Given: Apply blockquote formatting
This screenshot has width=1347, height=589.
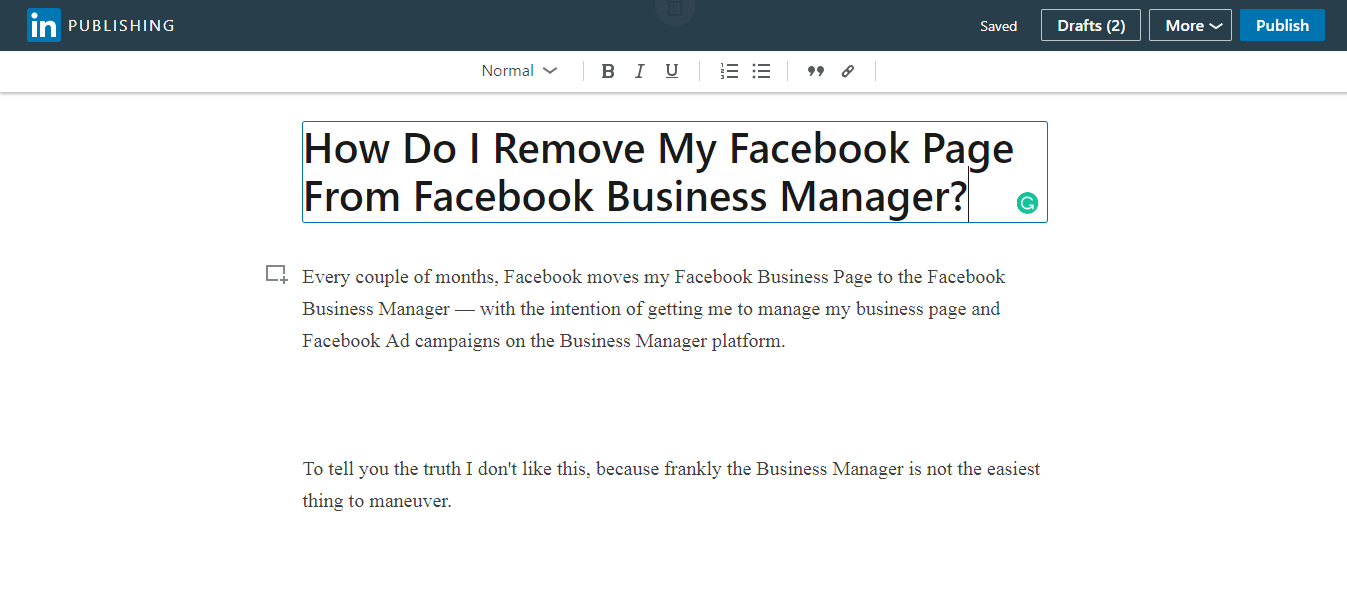Looking at the screenshot, I should [x=816, y=71].
